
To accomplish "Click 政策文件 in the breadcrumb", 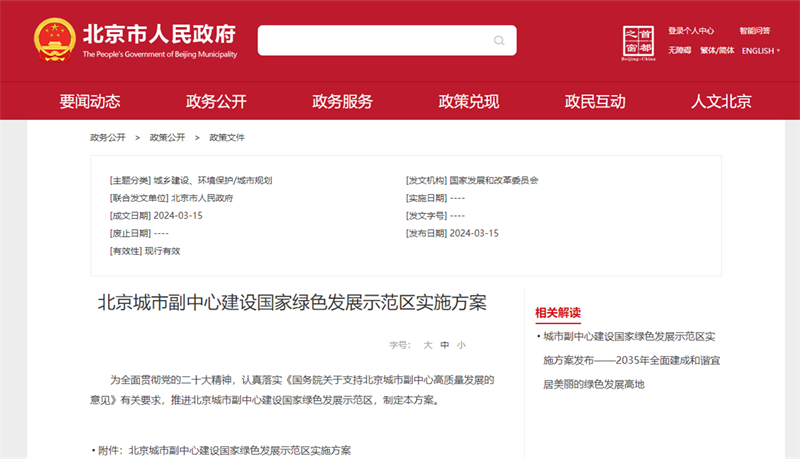I will 227,137.
